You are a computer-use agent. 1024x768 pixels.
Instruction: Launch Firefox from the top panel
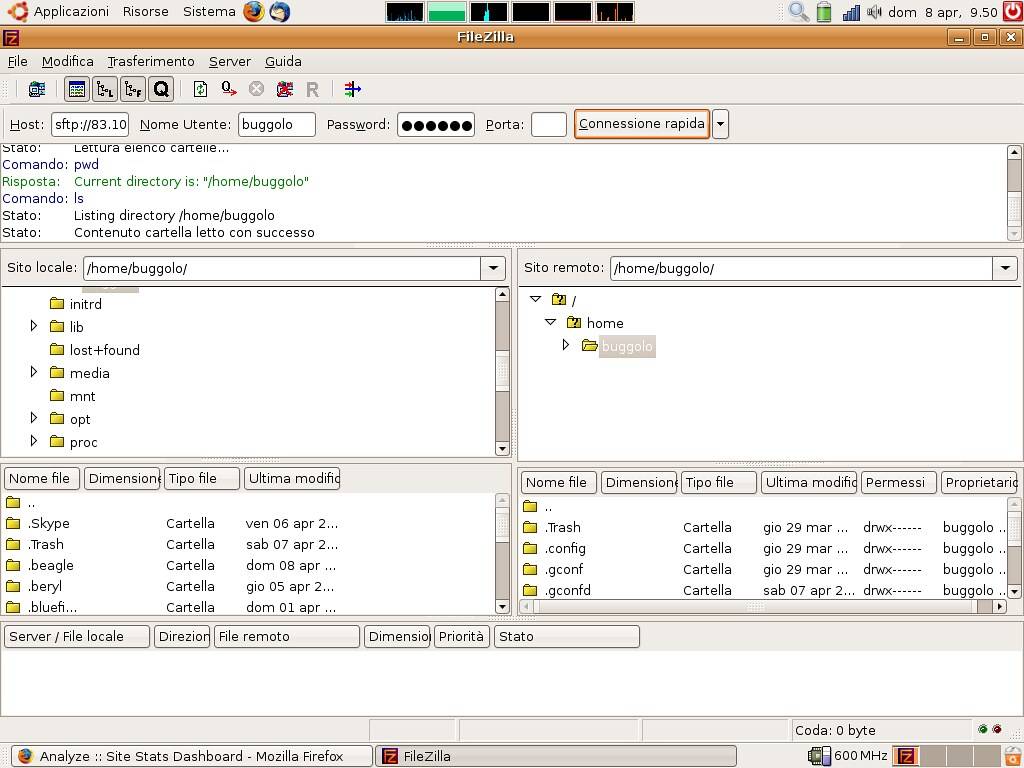point(254,12)
